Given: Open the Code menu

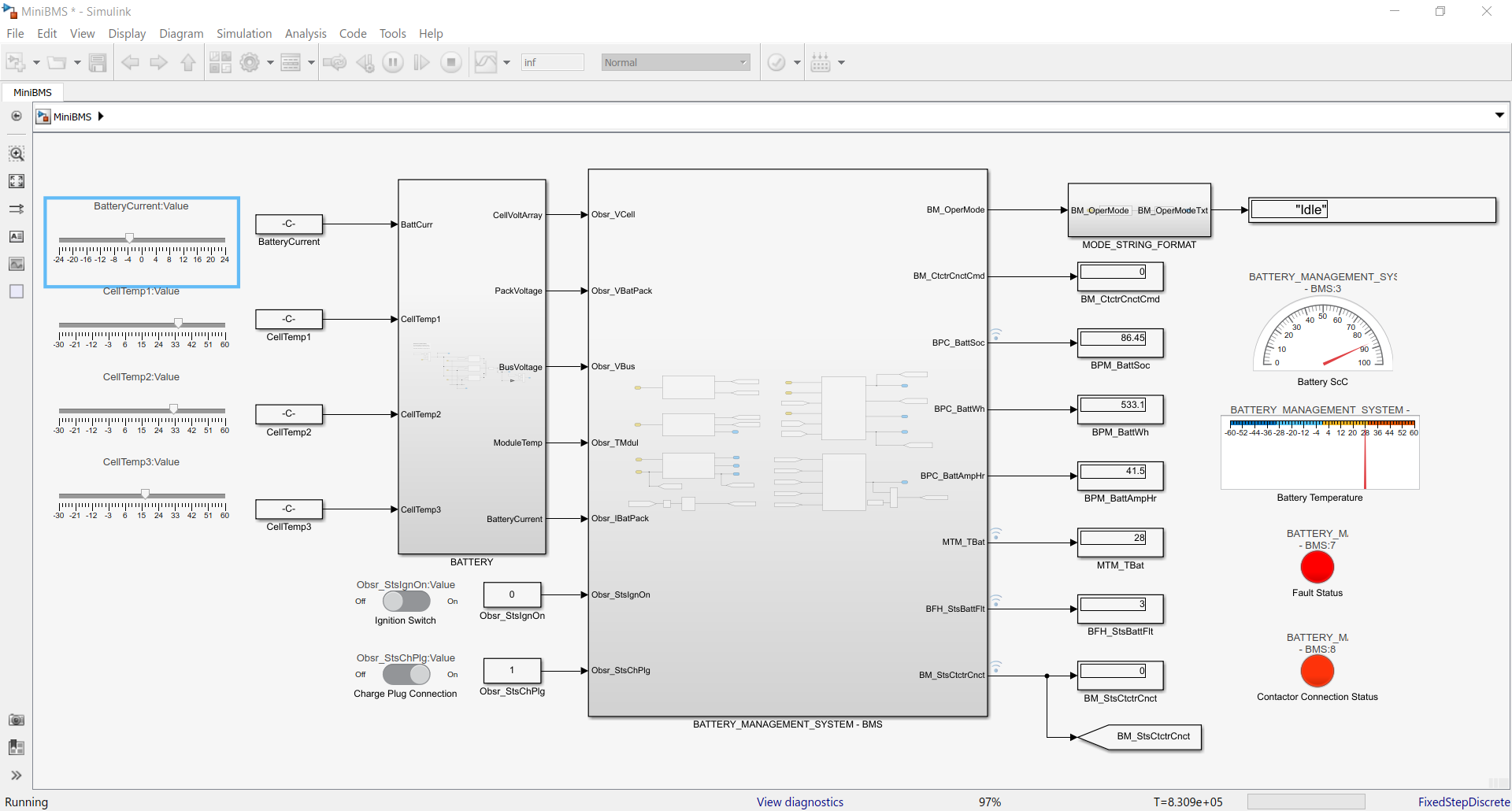Looking at the screenshot, I should click(353, 33).
